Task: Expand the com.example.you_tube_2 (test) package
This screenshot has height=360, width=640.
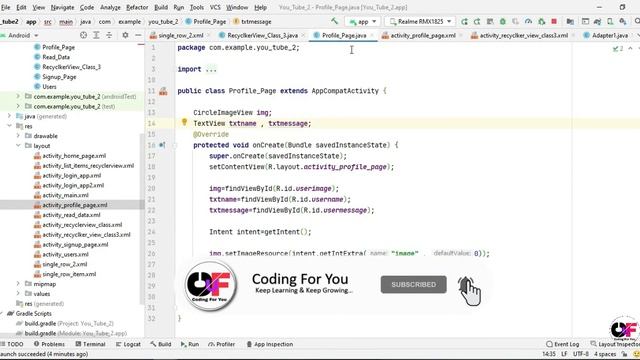Action: click(x=18, y=106)
